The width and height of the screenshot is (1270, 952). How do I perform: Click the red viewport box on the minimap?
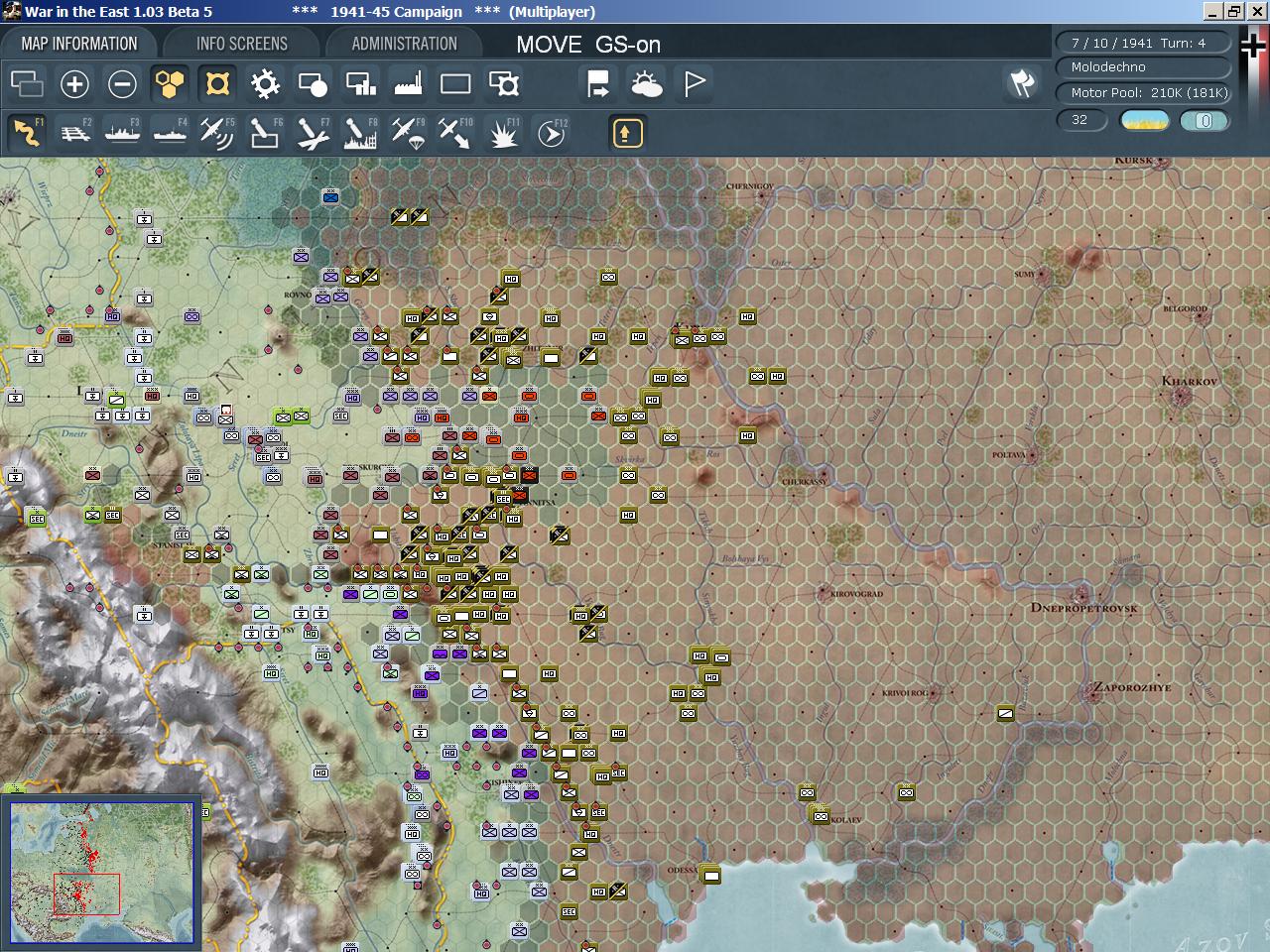(86, 893)
